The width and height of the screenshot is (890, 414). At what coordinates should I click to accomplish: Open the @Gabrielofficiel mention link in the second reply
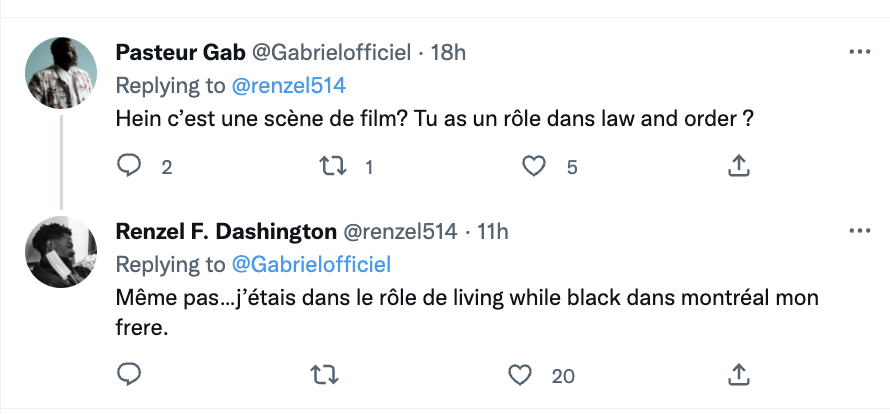point(311,264)
